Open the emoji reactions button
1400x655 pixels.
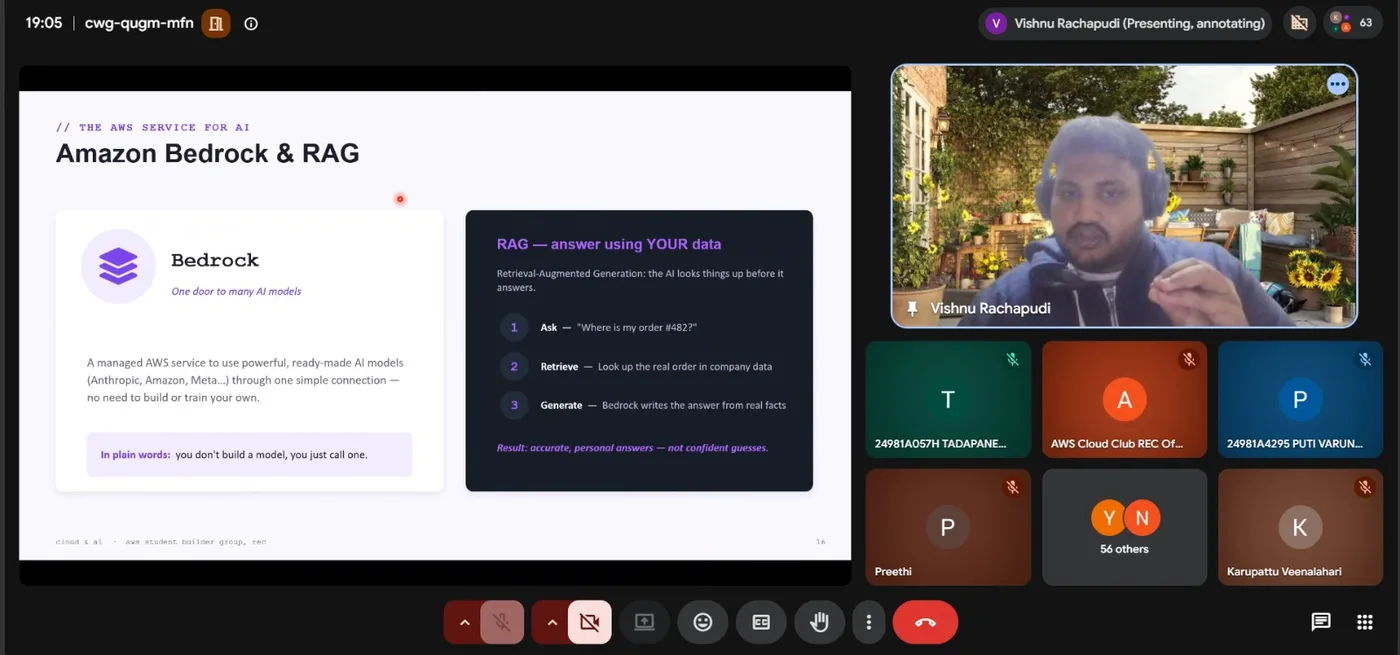[x=703, y=622]
